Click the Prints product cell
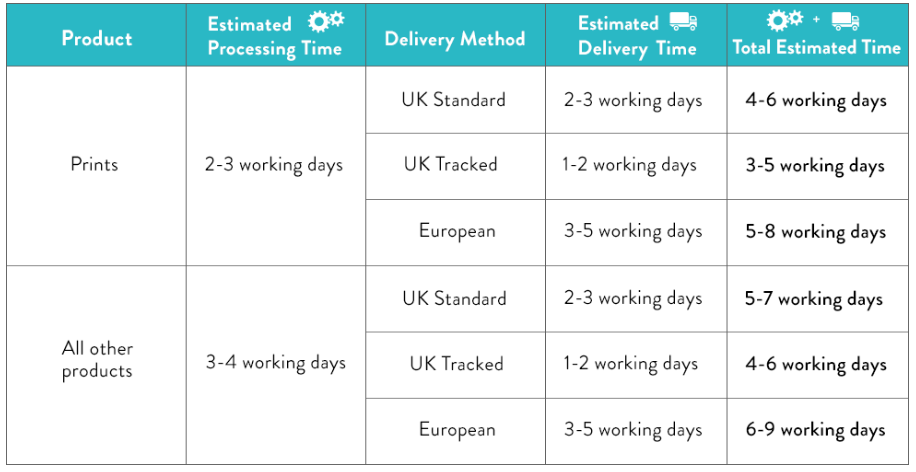This screenshot has width=916, height=472. click(x=94, y=164)
